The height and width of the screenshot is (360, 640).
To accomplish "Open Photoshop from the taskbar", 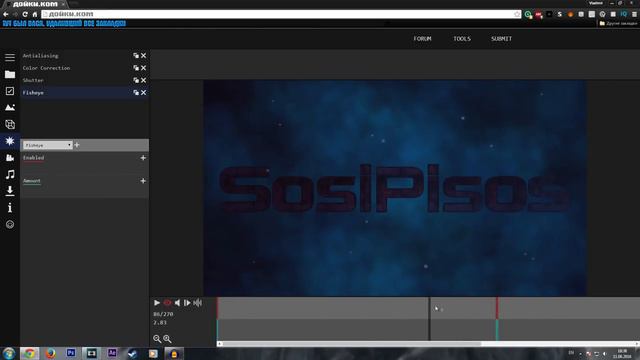I will pos(71,353).
